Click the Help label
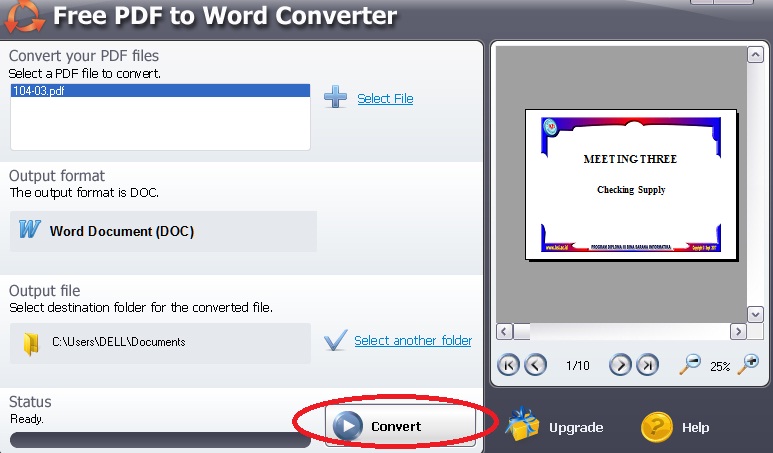 [695, 427]
